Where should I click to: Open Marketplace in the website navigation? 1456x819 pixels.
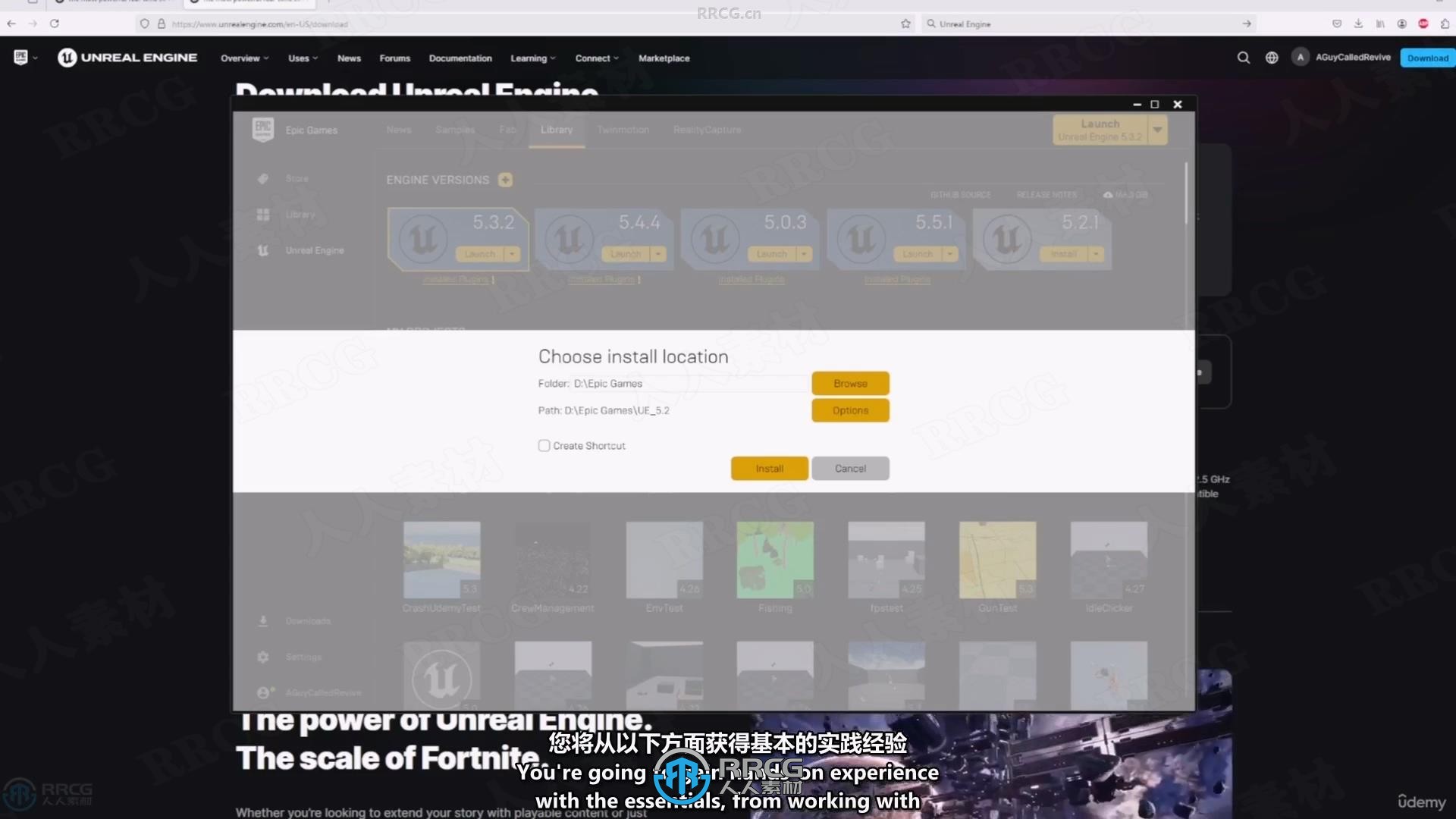[x=664, y=58]
